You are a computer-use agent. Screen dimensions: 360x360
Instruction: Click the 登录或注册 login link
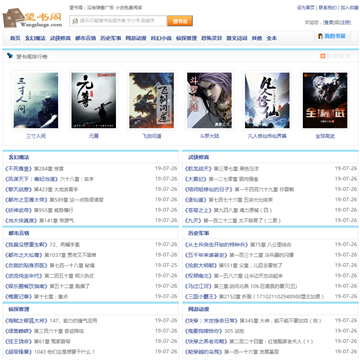337,22
